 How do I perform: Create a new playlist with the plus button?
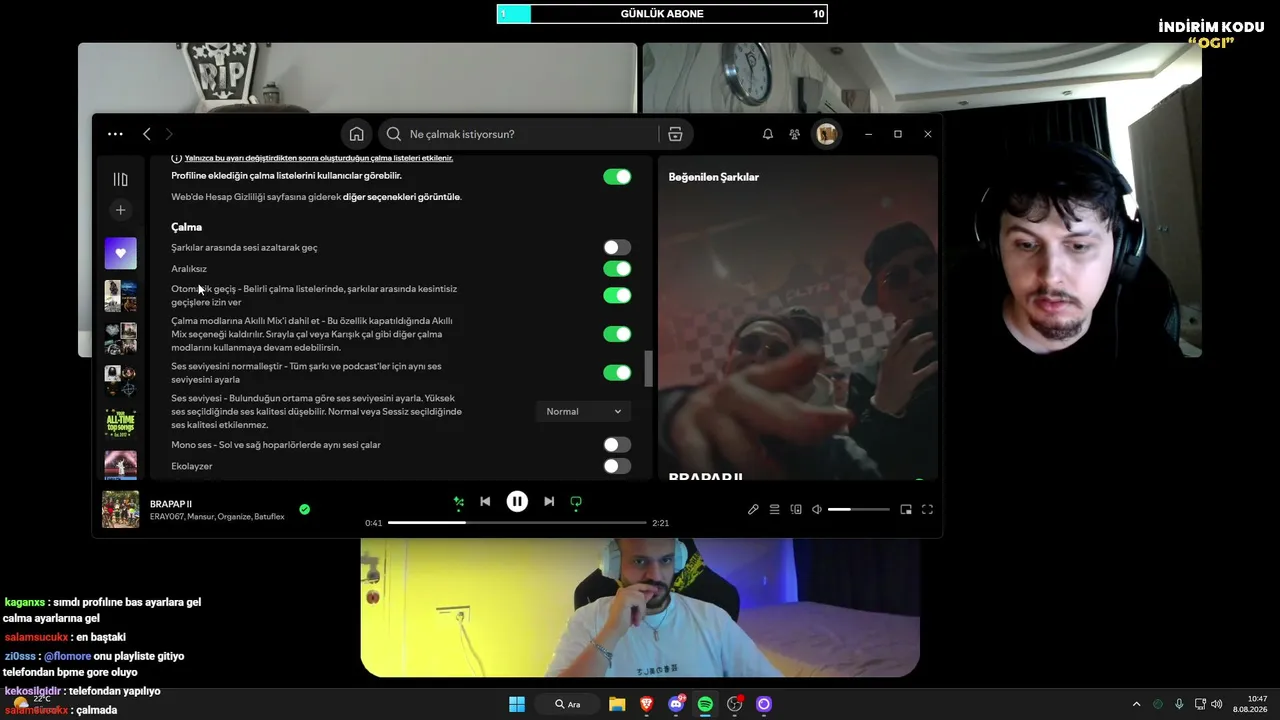(x=121, y=210)
